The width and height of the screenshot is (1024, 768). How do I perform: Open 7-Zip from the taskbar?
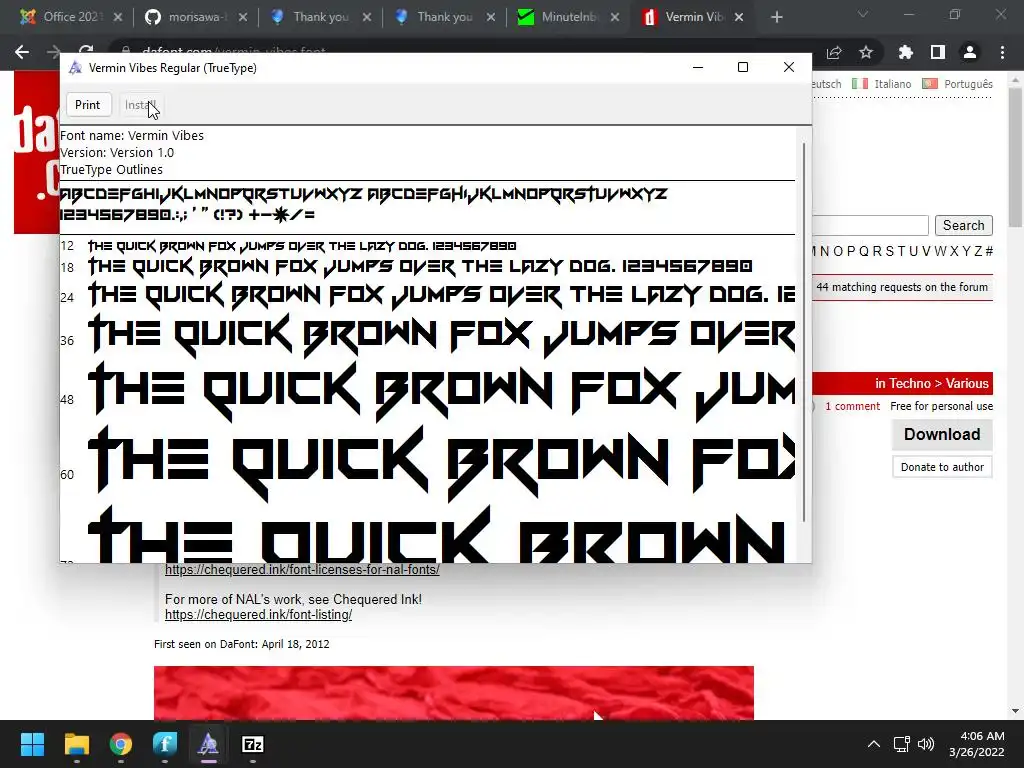[253, 744]
